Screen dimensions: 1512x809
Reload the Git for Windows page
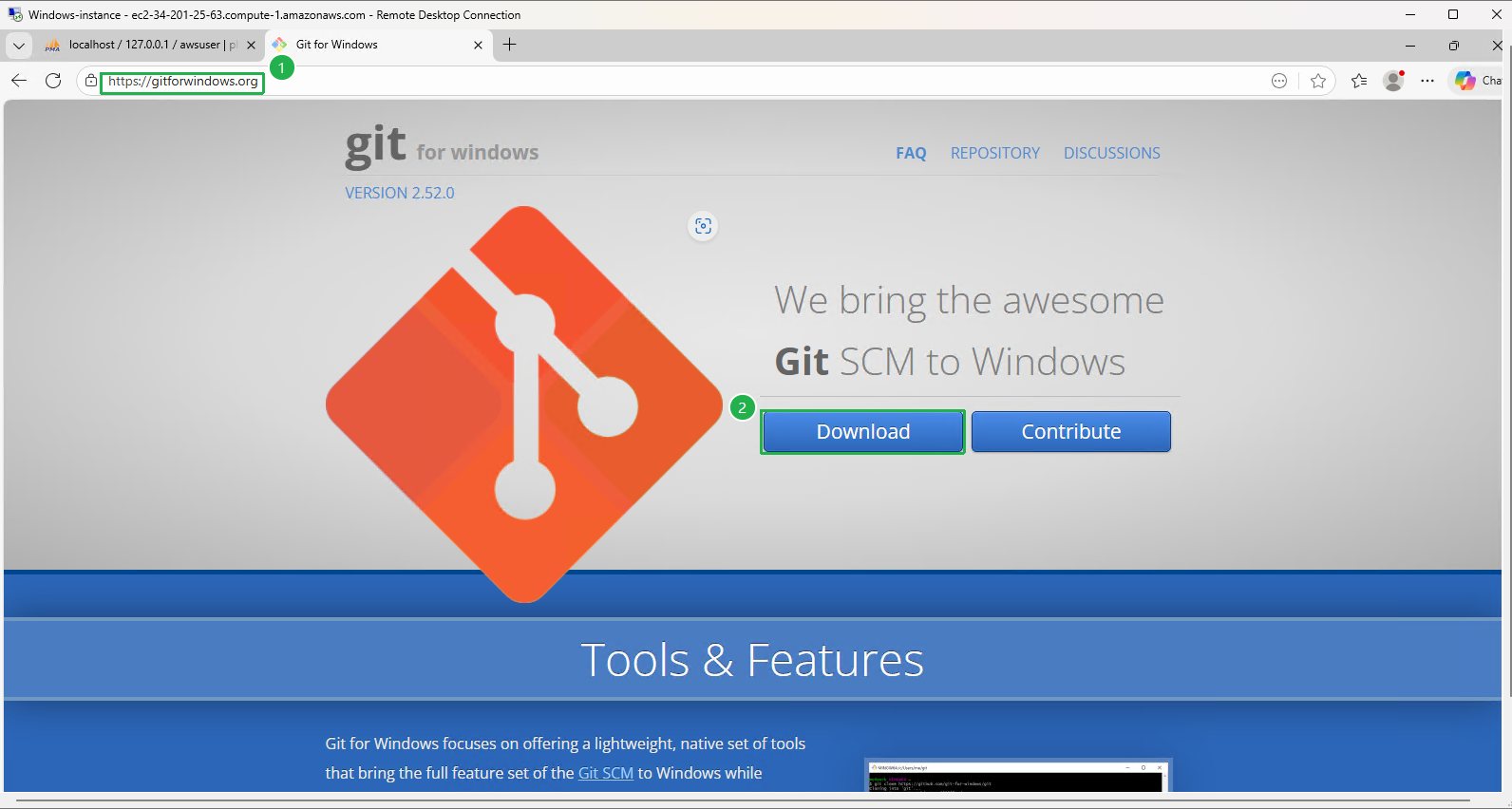[x=53, y=81]
